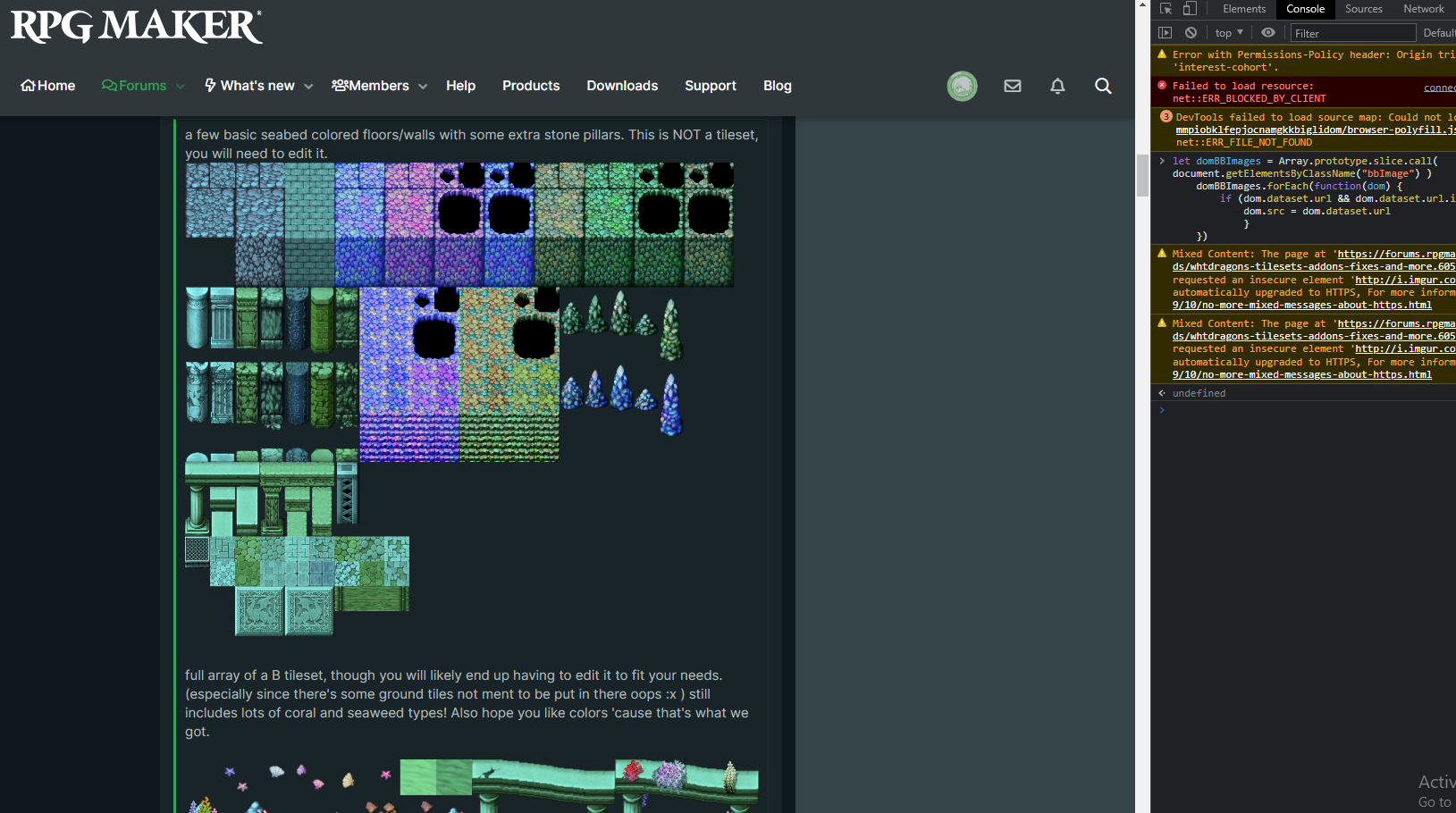Open the pillars and coral tileset image

pyautogui.click(x=434, y=374)
